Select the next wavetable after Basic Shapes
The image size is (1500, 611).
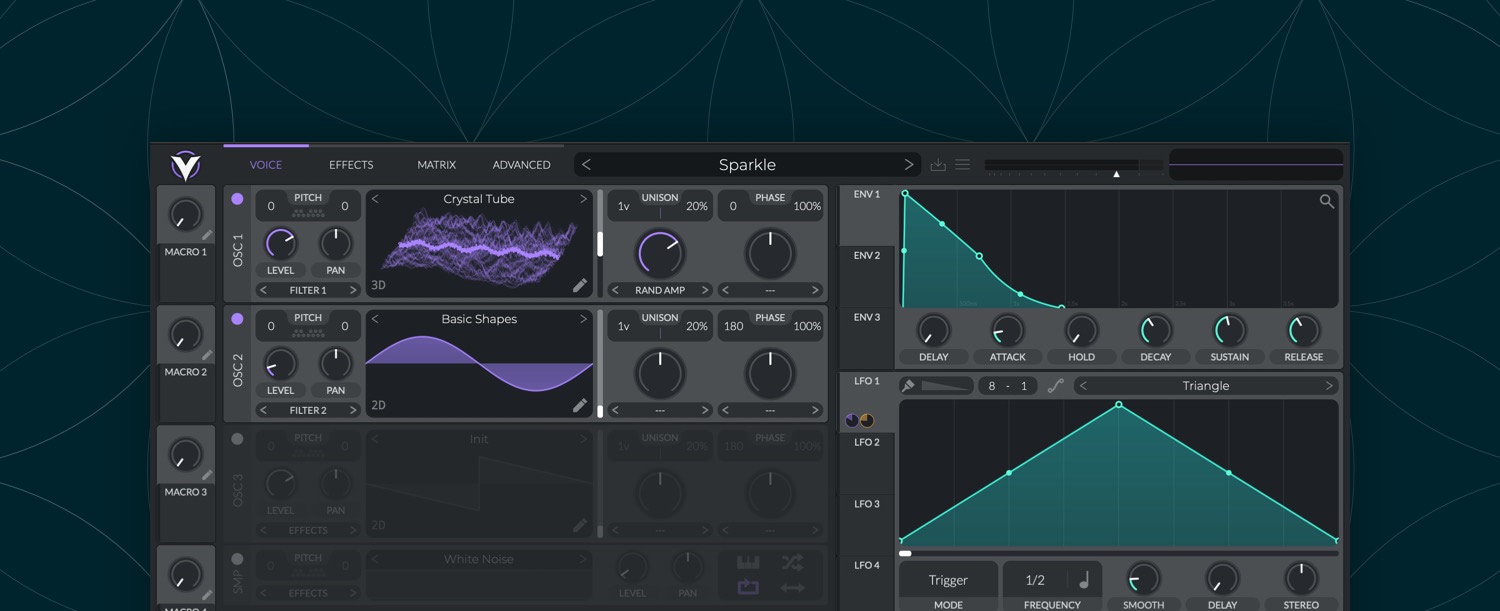tap(585, 319)
